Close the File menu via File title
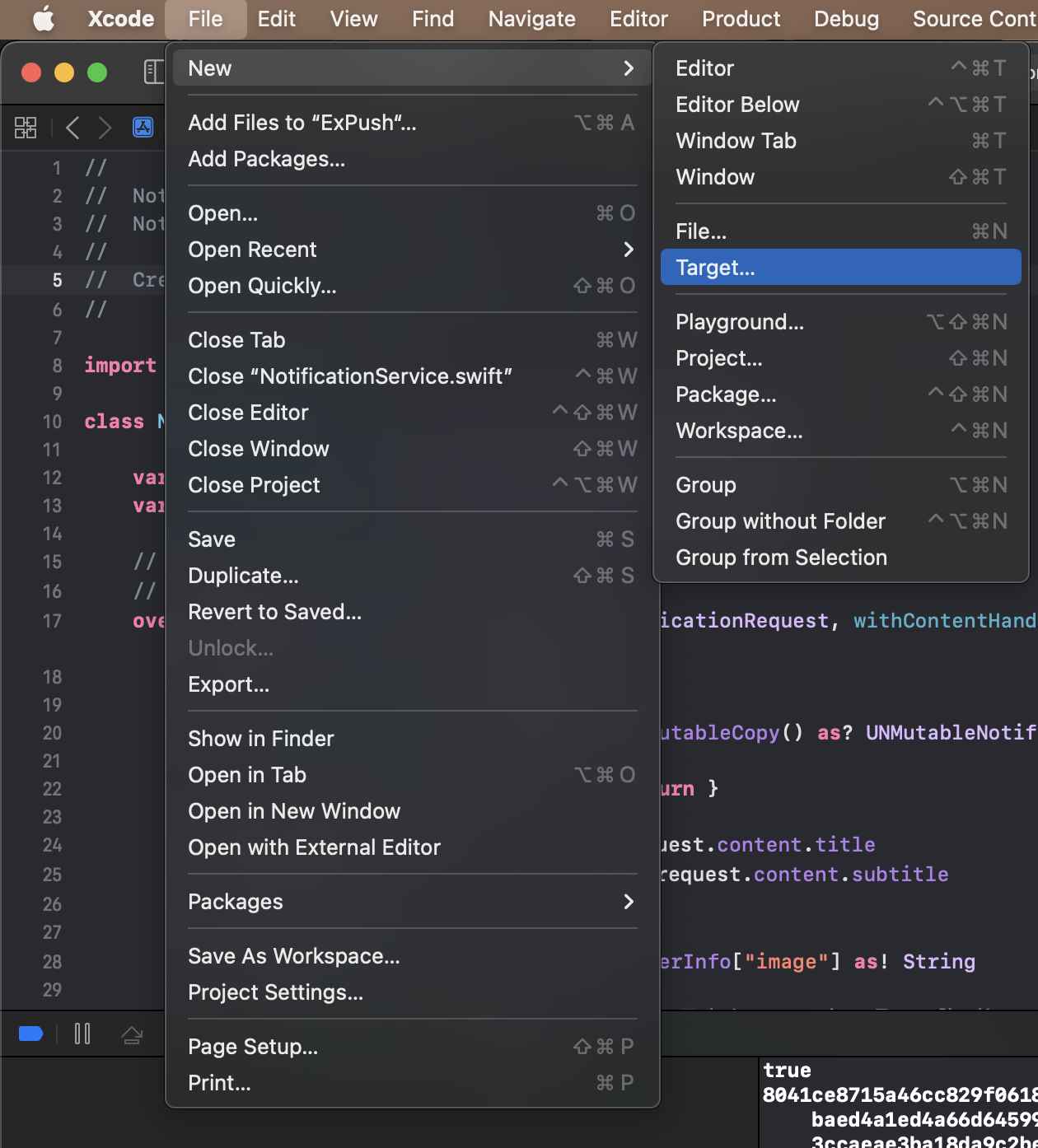The height and width of the screenshot is (1148, 1038). [x=206, y=18]
